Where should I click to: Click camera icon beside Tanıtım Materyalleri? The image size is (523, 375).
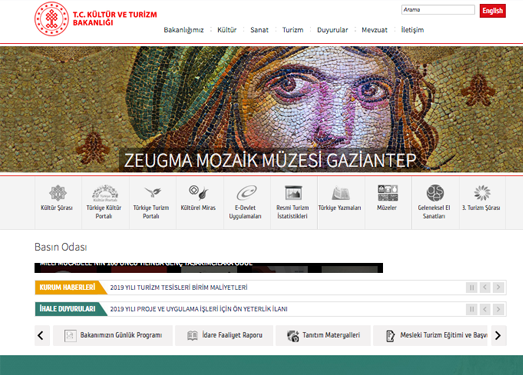tap(293, 336)
